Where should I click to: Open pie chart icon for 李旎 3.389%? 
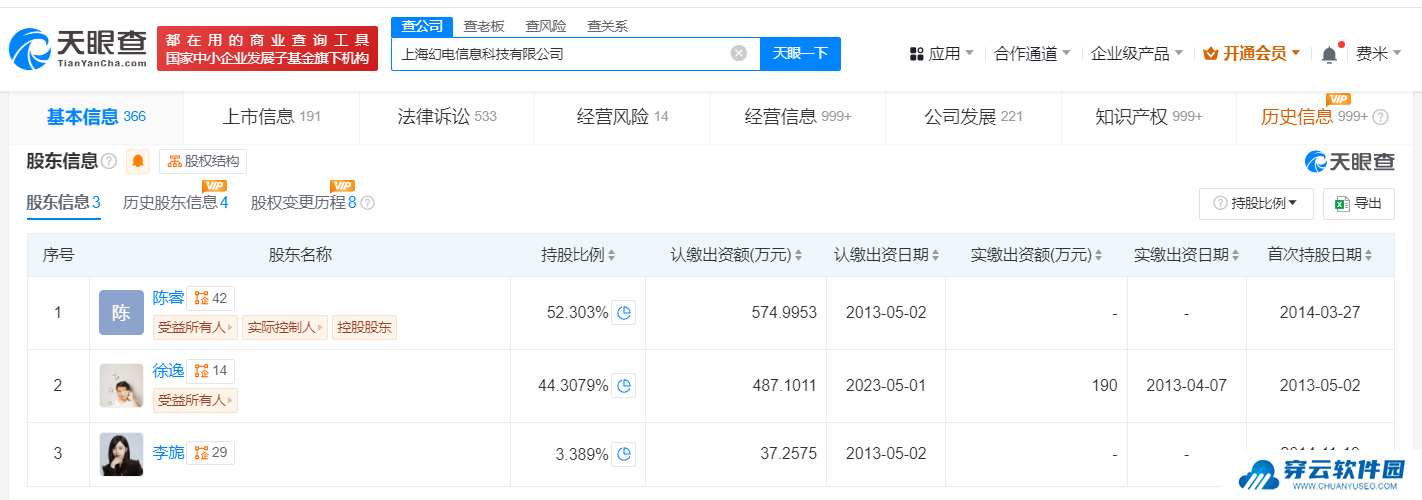pos(624,454)
